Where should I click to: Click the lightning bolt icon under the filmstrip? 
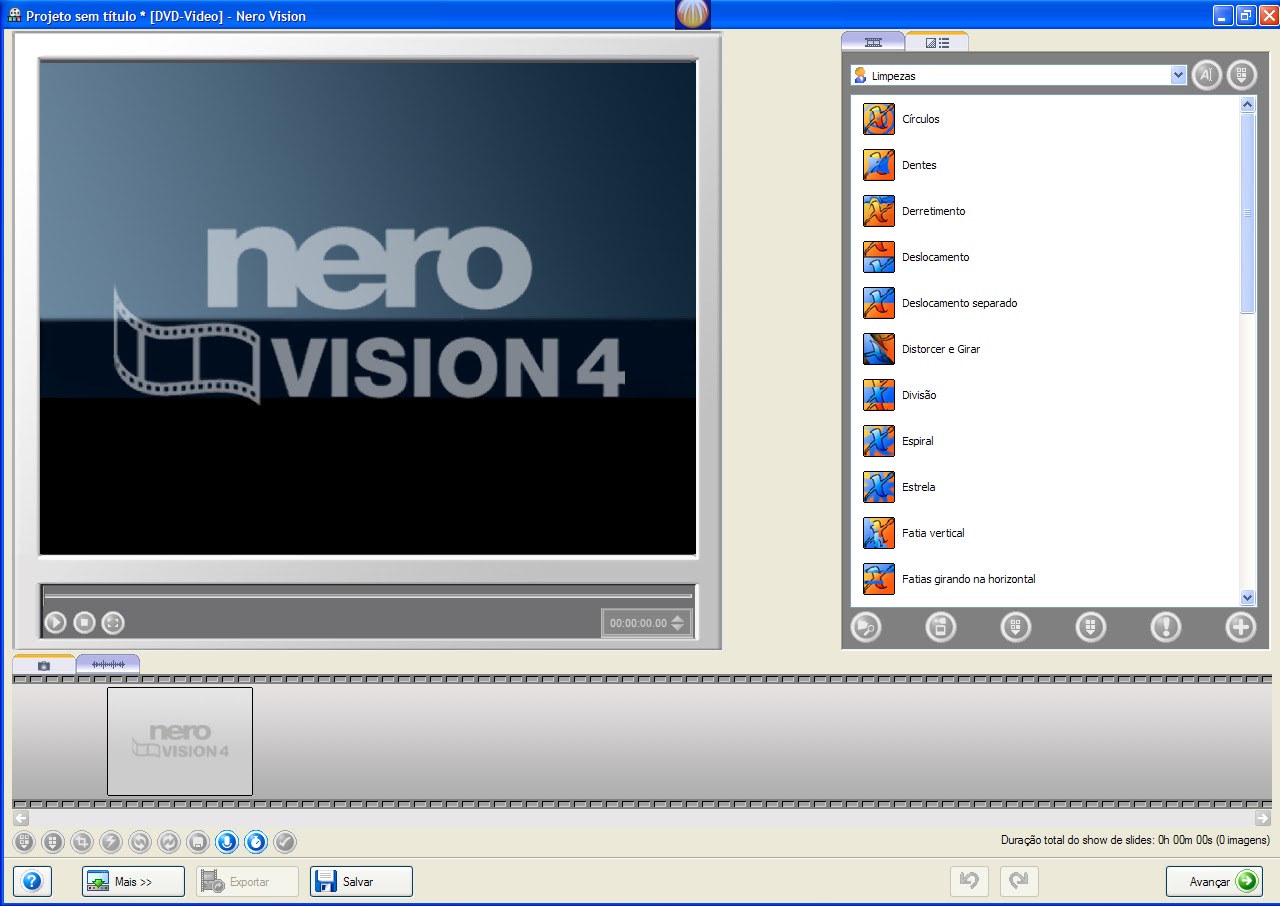(x=111, y=842)
